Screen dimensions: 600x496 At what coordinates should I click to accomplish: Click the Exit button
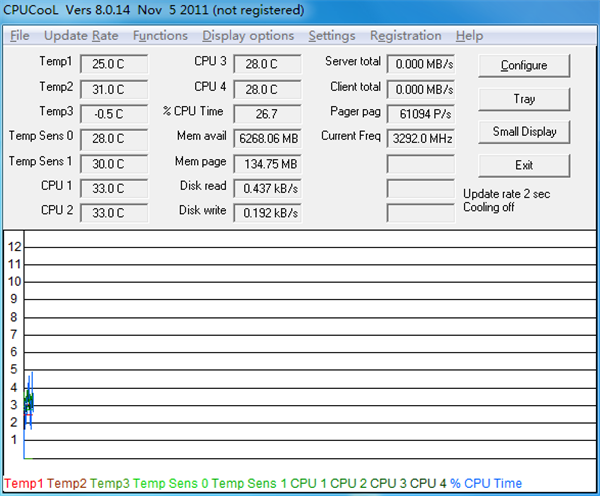point(524,165)
